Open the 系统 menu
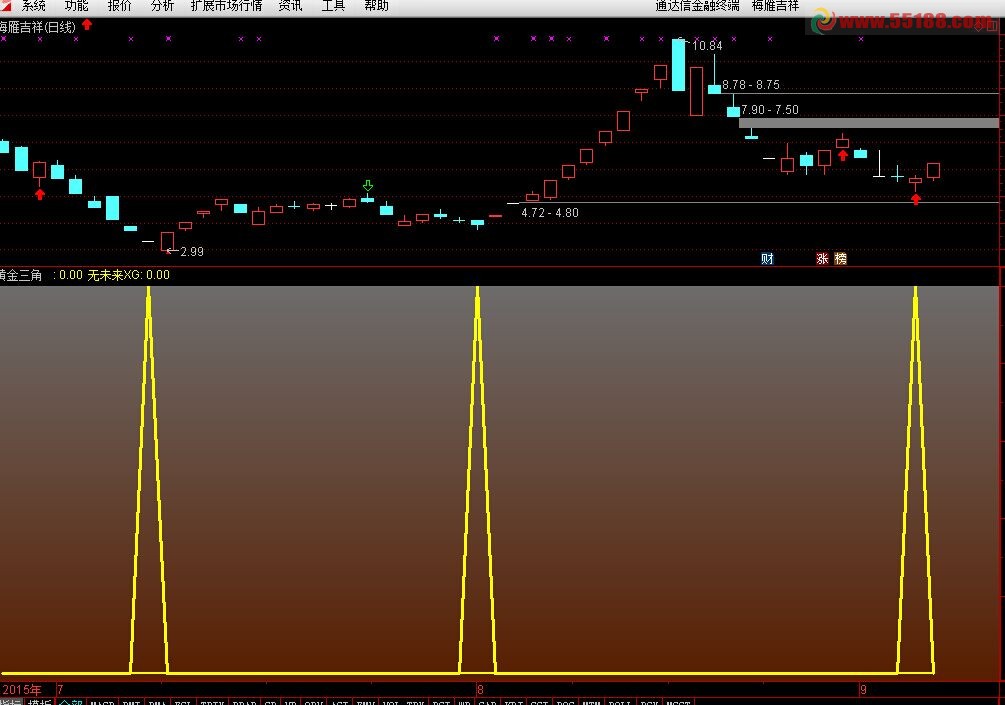Viewport: 1005px width, 705px height. (x=33, y=6)
